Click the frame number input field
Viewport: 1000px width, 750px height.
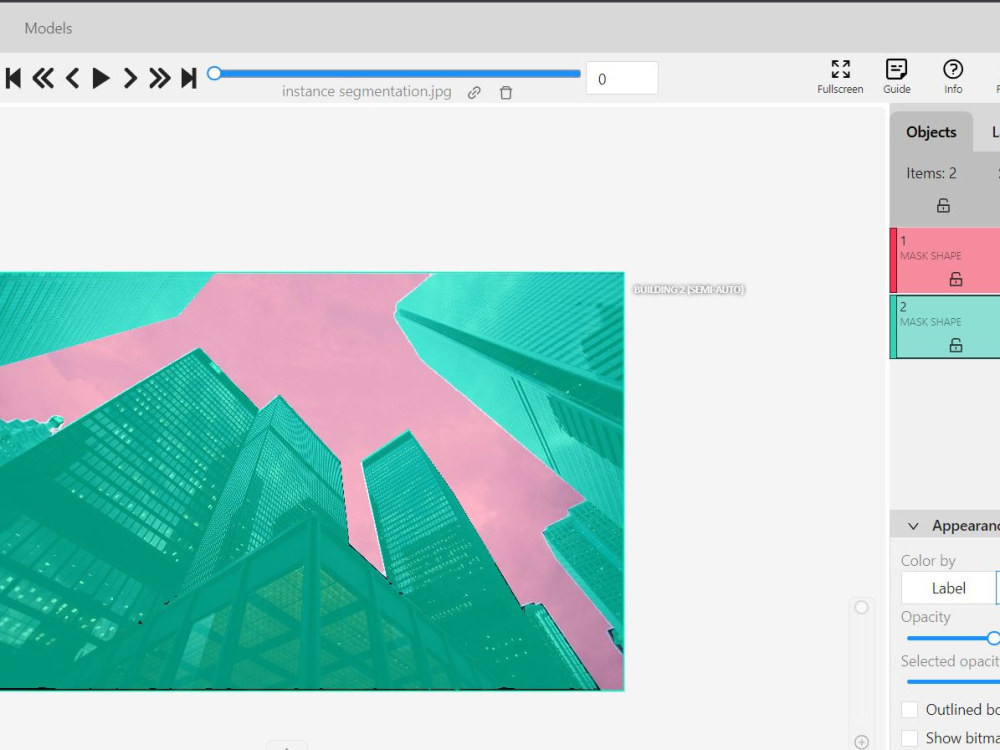click(621, 78)
